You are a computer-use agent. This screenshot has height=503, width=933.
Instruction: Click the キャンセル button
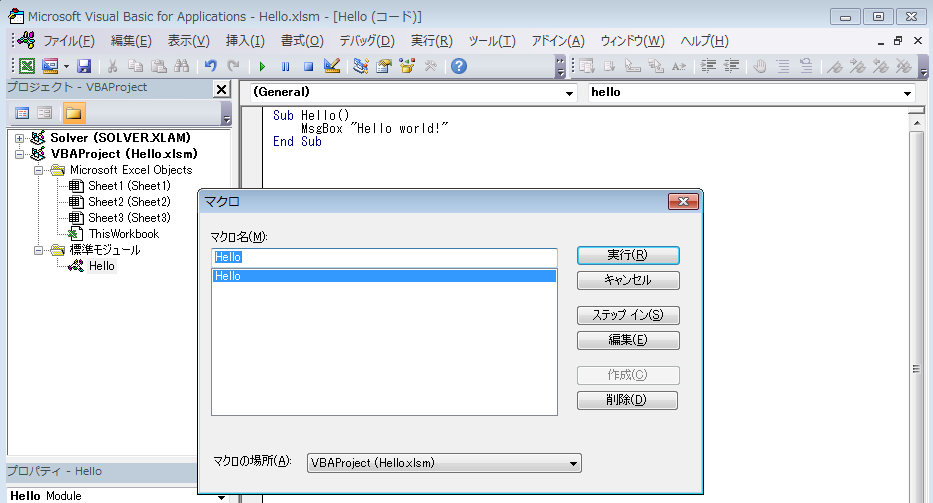tap(628, 280)
